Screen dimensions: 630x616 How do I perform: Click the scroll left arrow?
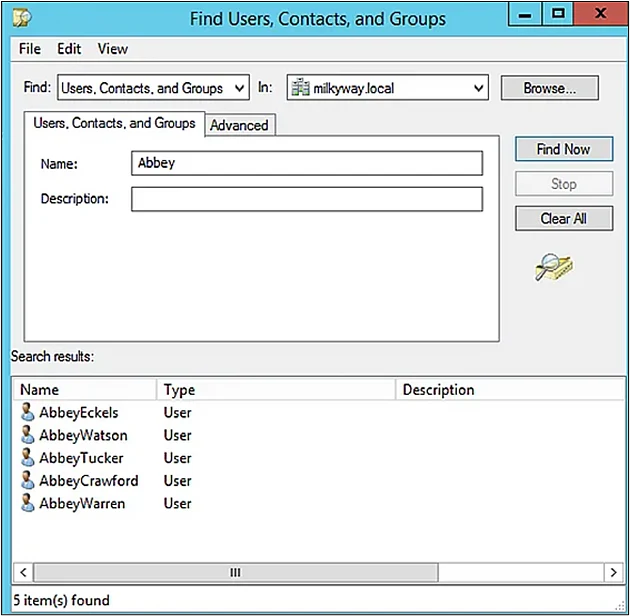(23, 572)
